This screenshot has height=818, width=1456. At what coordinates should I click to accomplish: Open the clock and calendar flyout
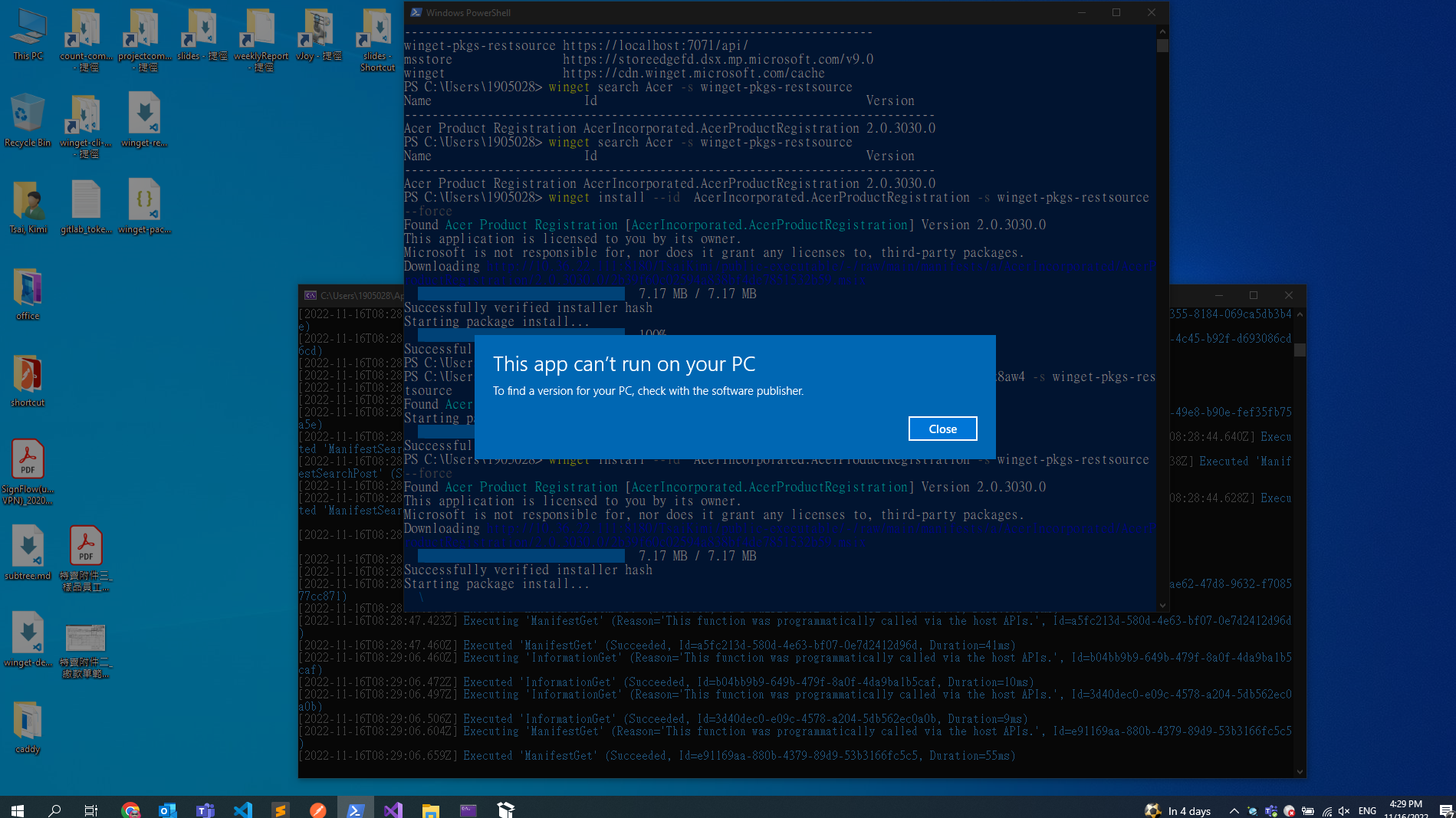pyautogui.click(x=1406, y=810)
